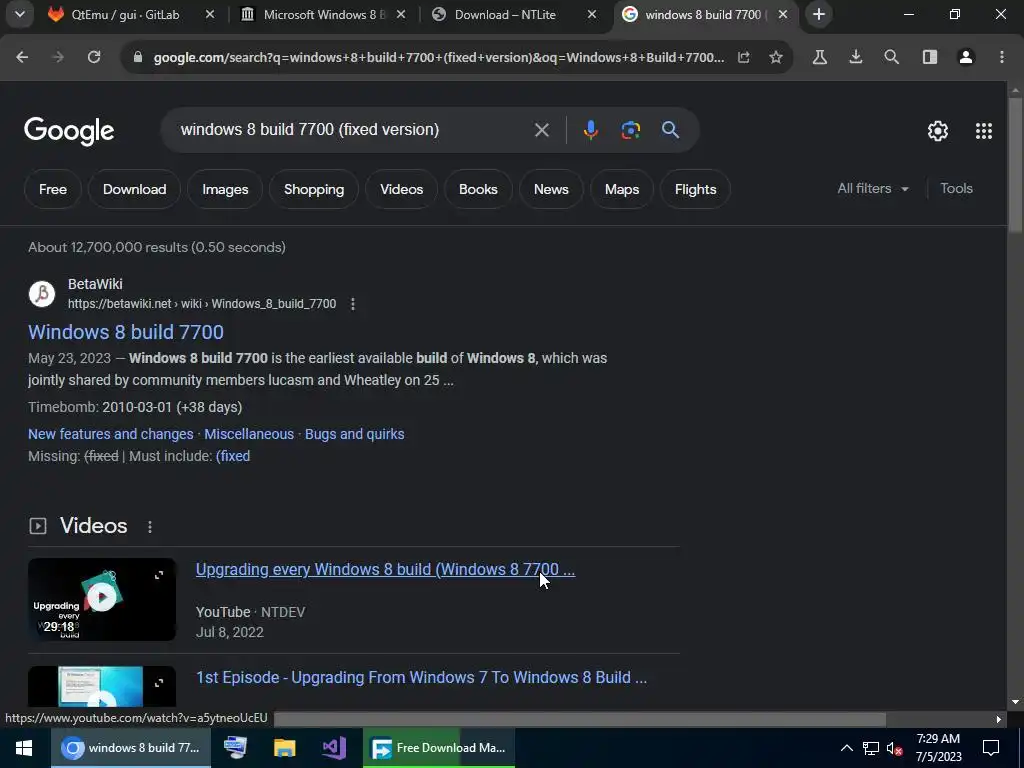Select the Books filter chip
The image size is (1024, 768).
478,189
